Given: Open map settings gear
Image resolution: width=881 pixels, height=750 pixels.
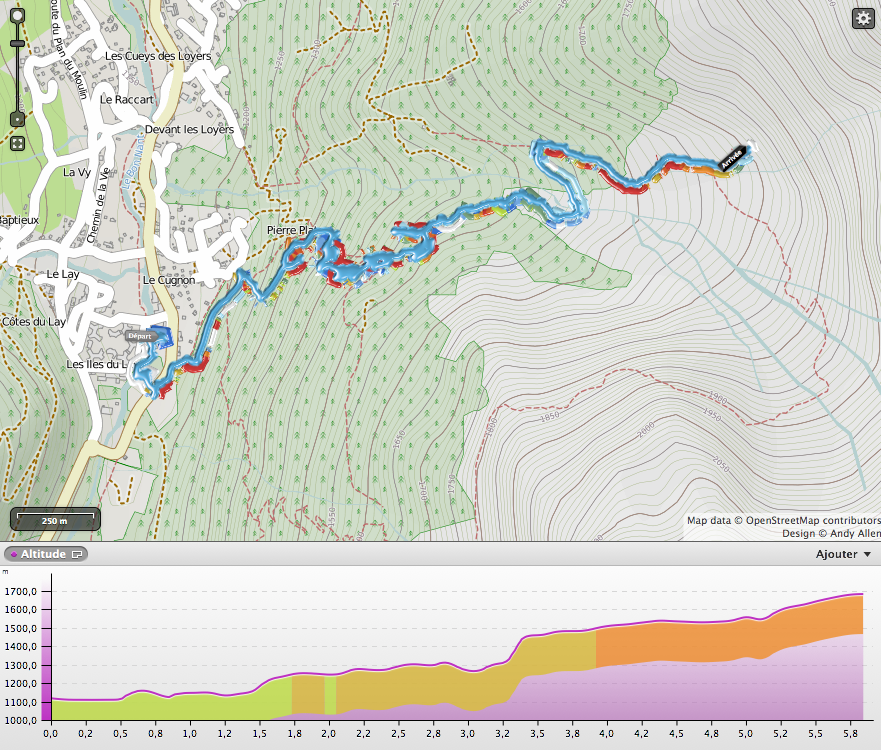Looking at the screenshot, I should (x=862, y=18).
